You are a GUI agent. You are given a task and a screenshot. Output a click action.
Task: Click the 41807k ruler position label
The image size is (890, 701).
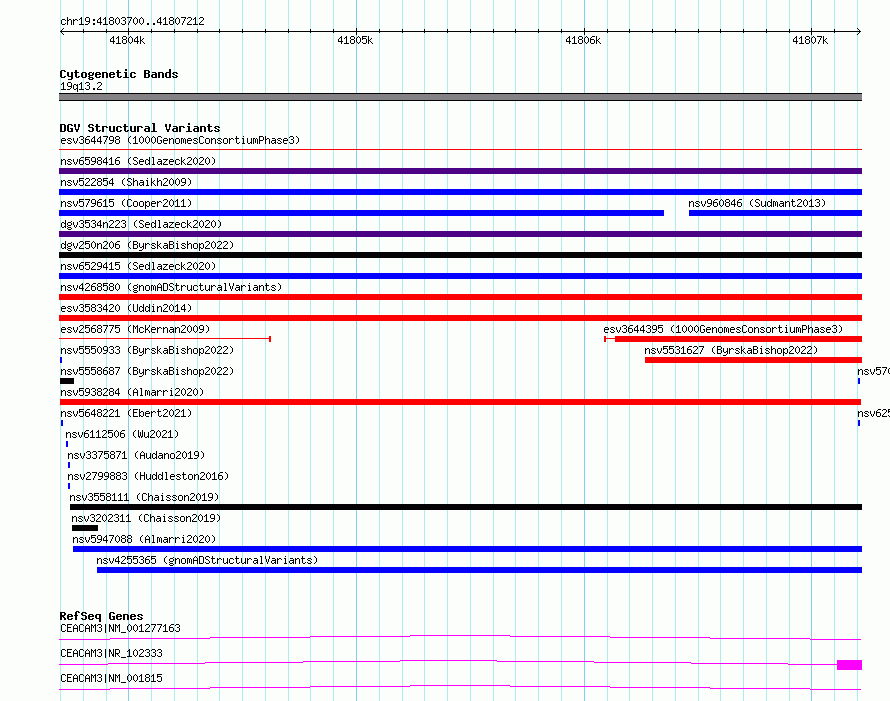click(x=810, y=40)
